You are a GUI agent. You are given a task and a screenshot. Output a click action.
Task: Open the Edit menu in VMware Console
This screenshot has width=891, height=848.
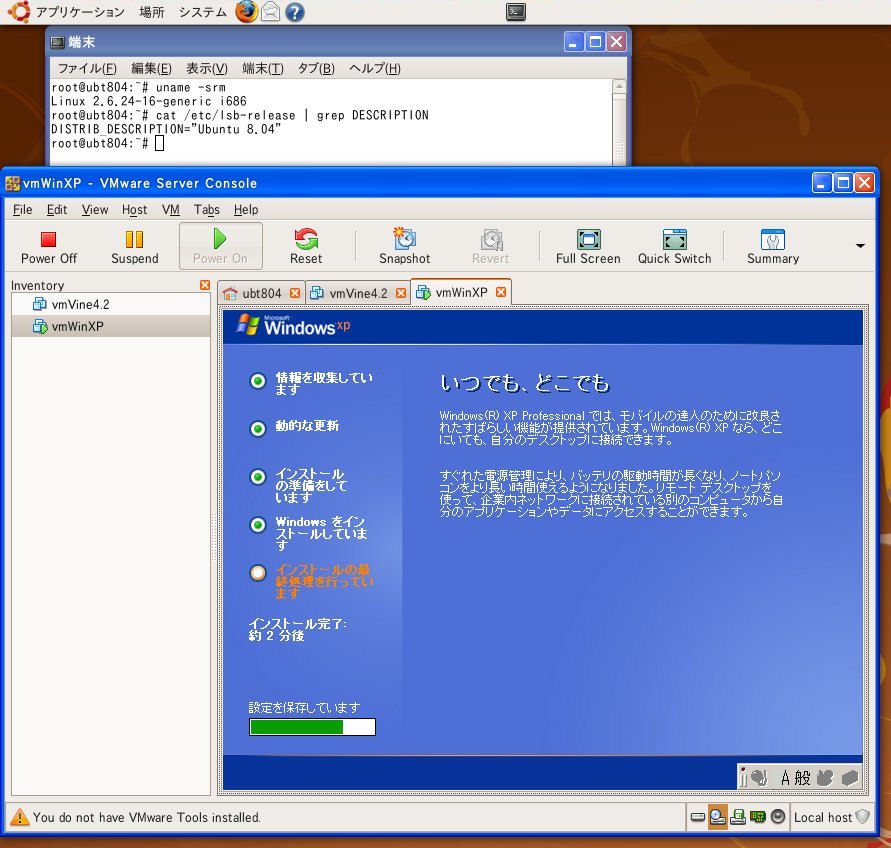click(57, 210)
